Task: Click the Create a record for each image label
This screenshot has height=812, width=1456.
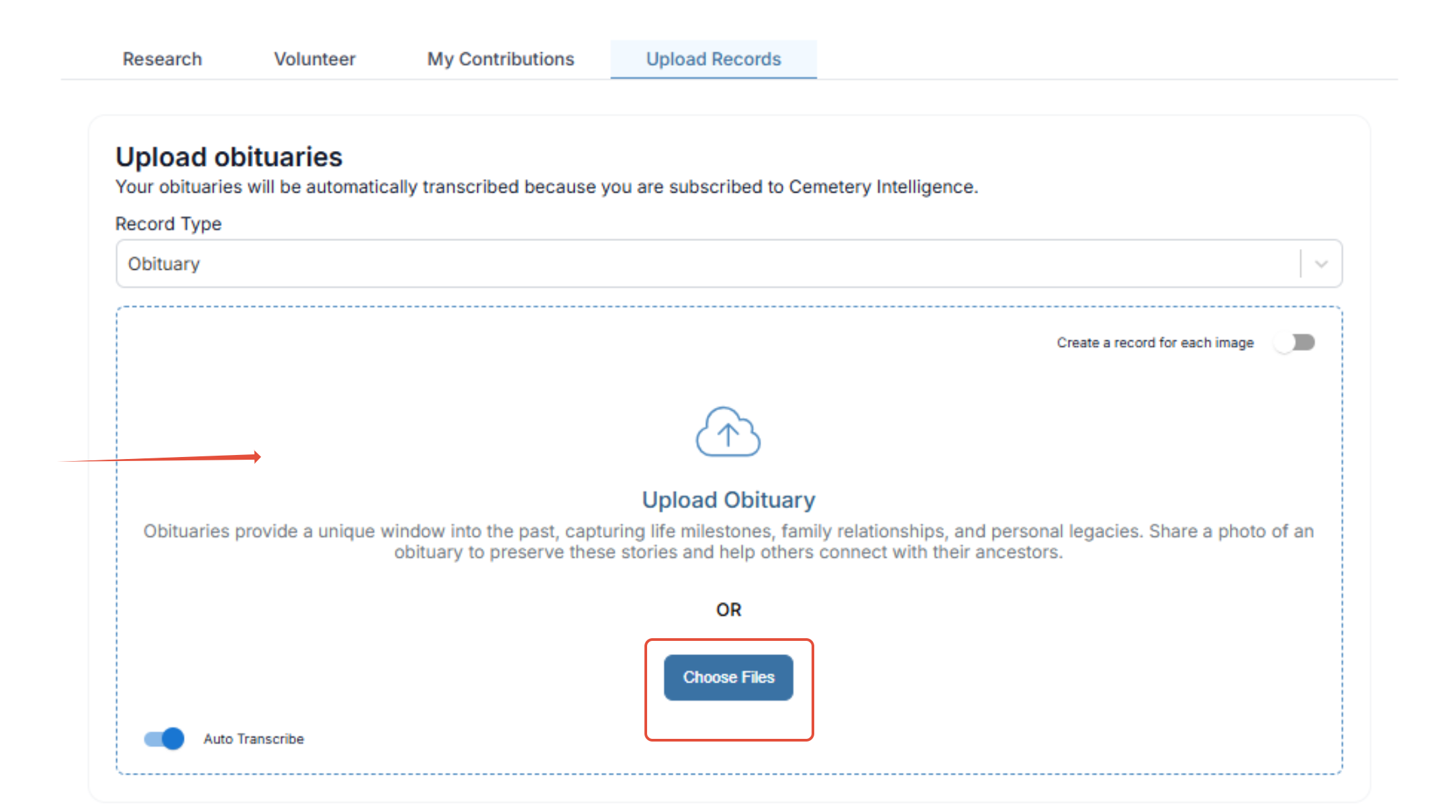Action: click(1155, 343)
